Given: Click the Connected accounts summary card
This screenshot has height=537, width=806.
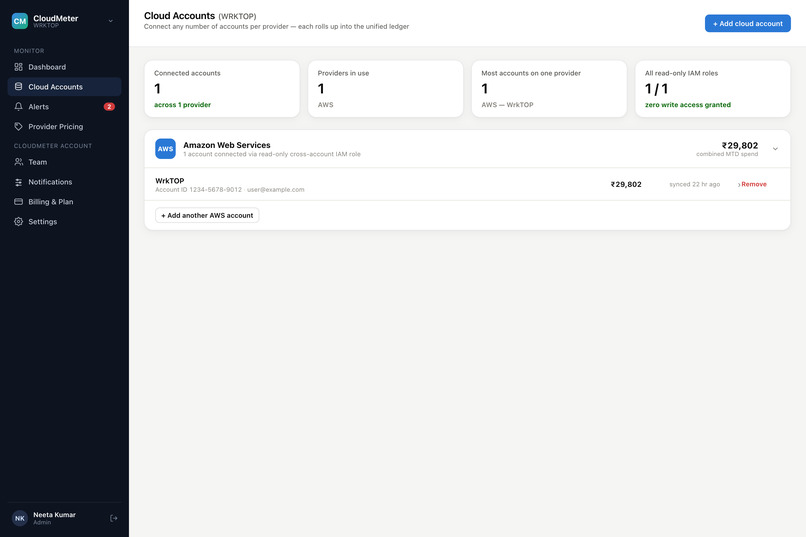Looking at the screenshot, I should click(222, 89).
